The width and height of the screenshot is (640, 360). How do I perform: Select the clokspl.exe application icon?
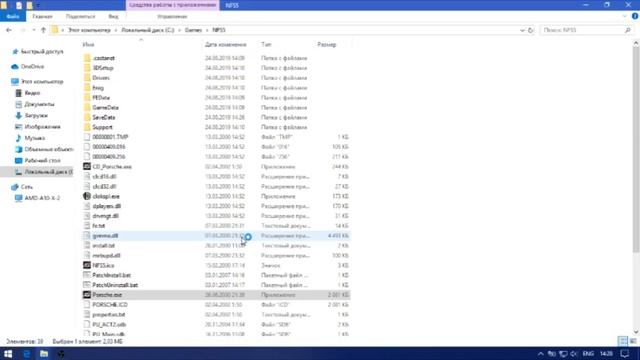87,196
